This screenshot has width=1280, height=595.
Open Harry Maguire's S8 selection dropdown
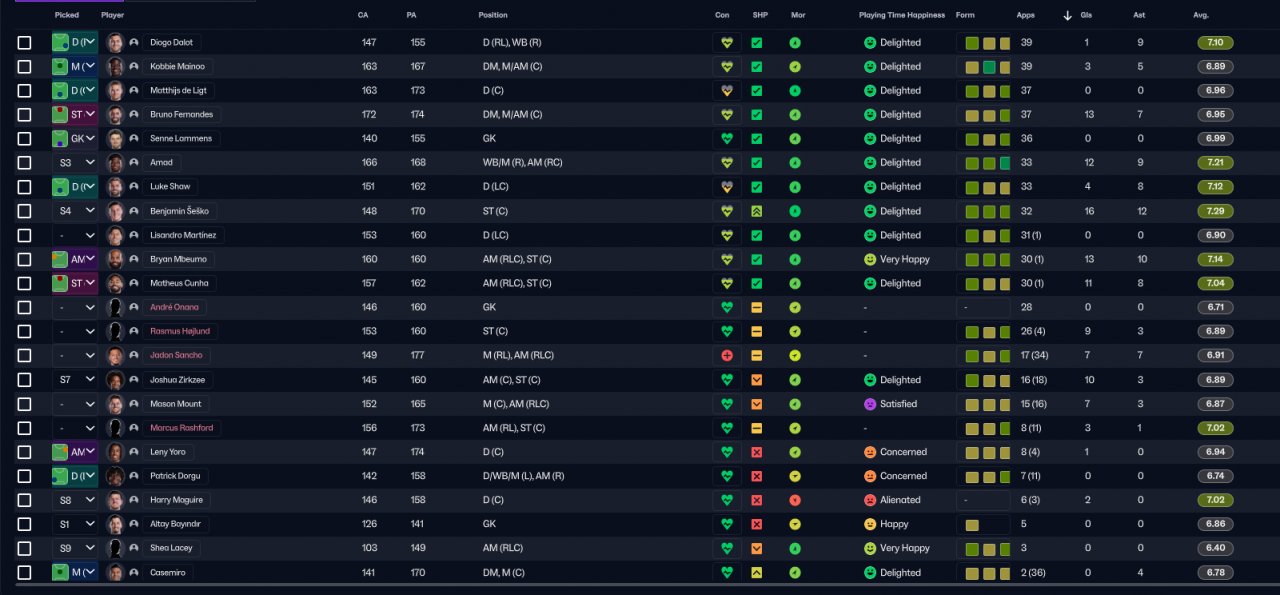tap(89, 500)
